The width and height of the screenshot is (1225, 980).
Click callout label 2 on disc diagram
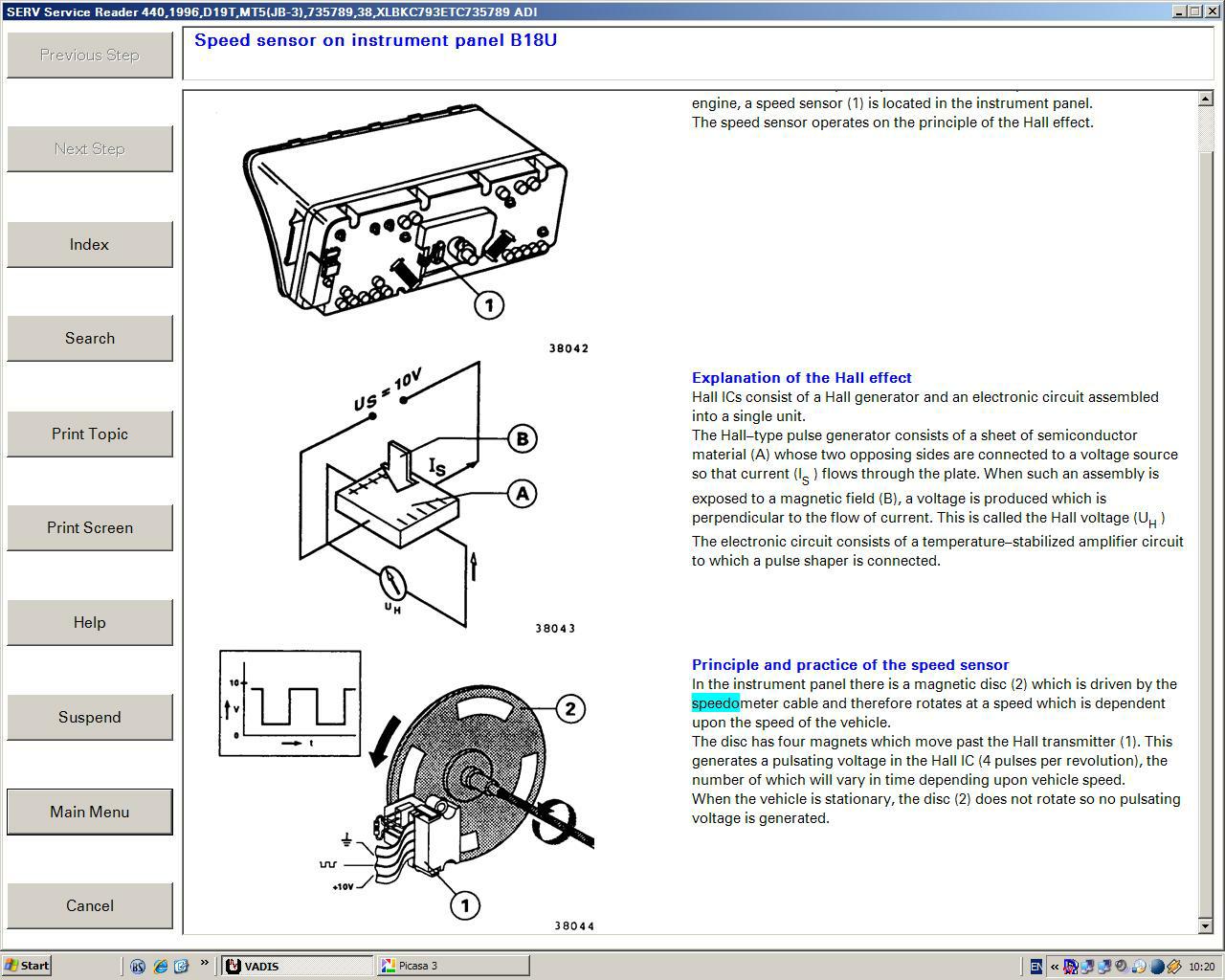click(570, 709)
